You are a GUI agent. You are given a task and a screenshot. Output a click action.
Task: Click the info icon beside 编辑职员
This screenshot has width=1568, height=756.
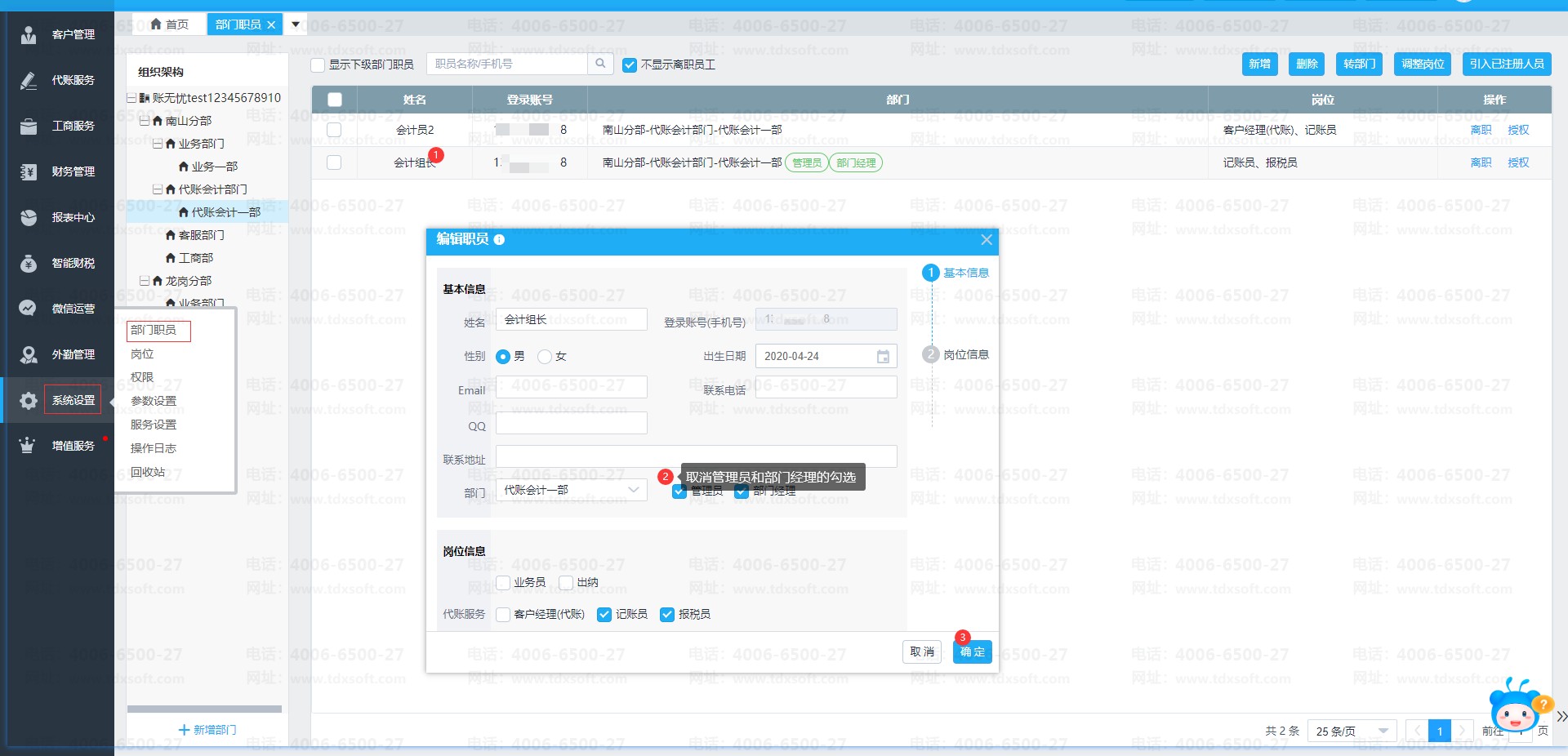[x=499, y=240]
